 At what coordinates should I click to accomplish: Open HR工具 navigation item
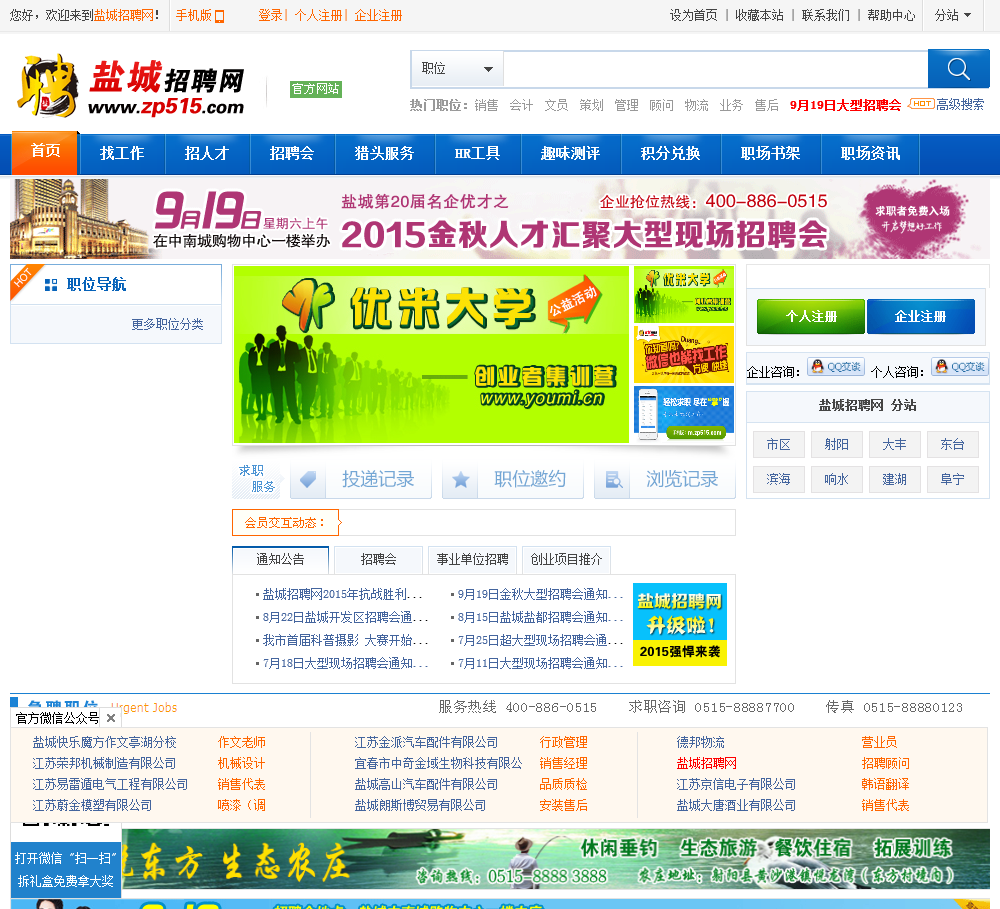pos(478,153)
